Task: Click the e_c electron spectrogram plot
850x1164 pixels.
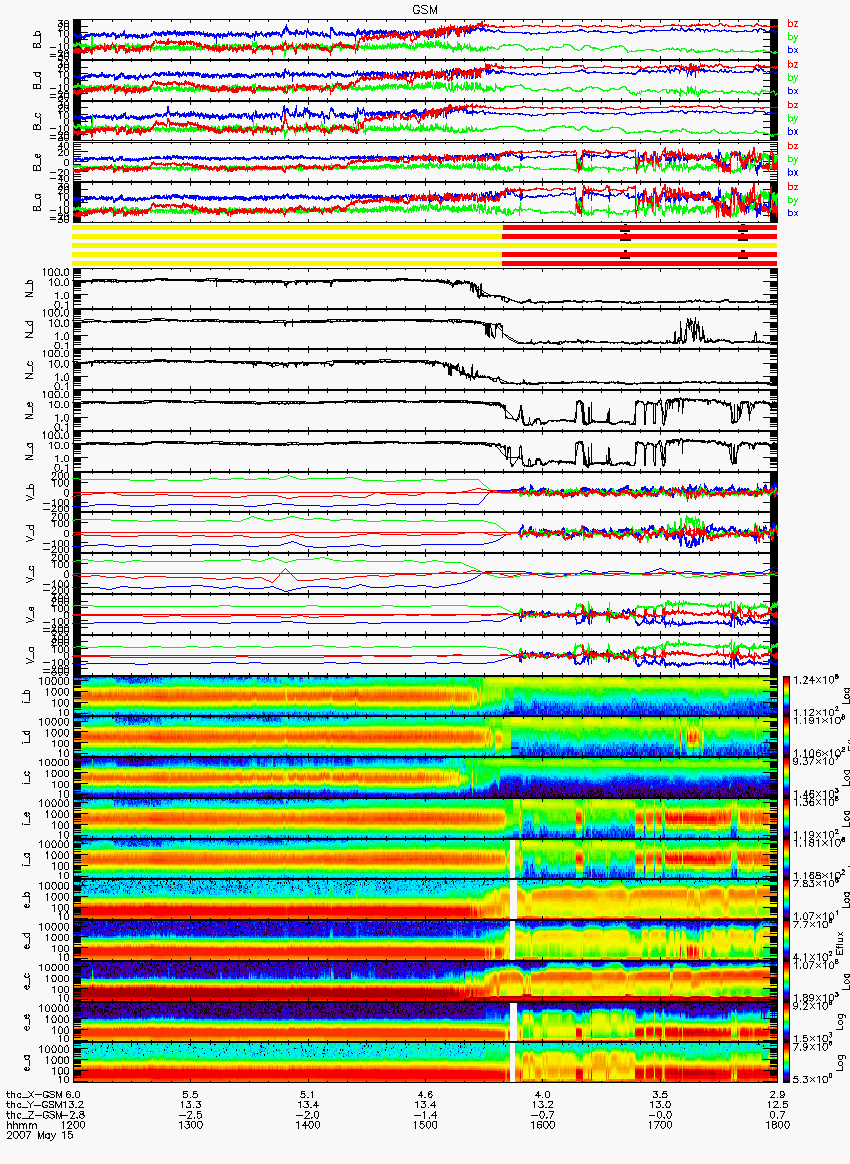Action: [425, 982]
